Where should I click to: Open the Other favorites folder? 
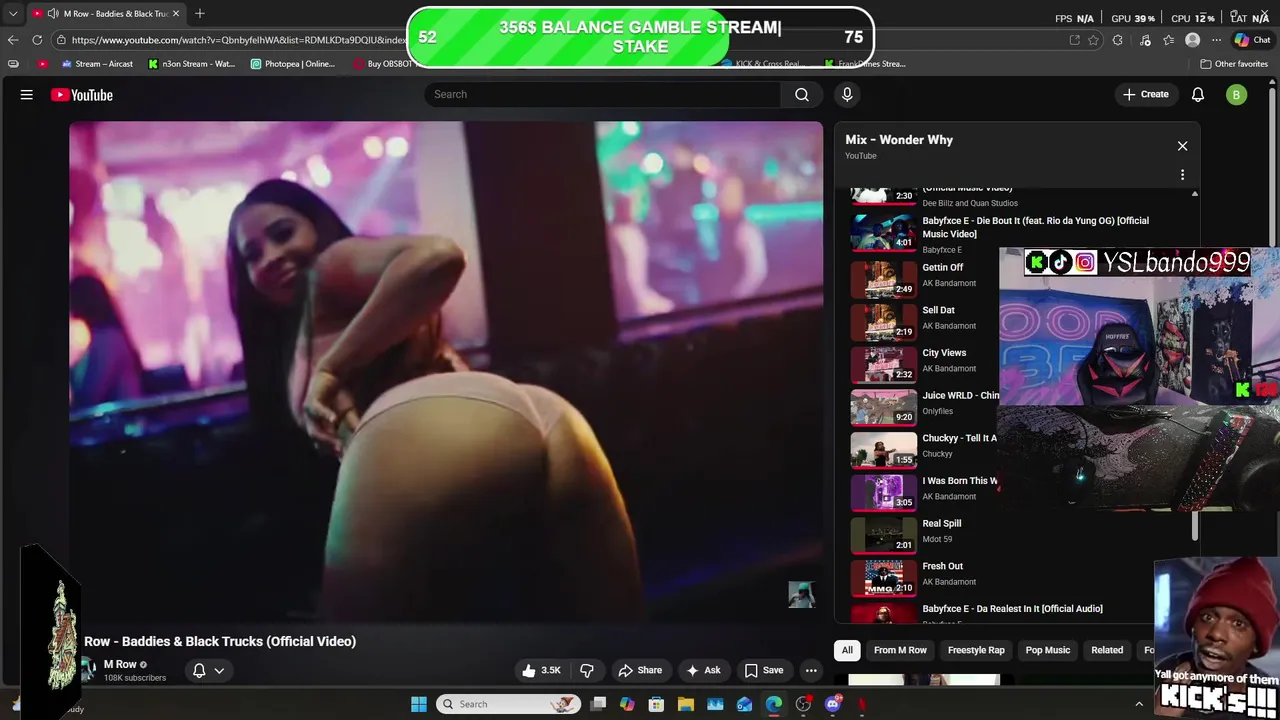(x=1234, y=64)
